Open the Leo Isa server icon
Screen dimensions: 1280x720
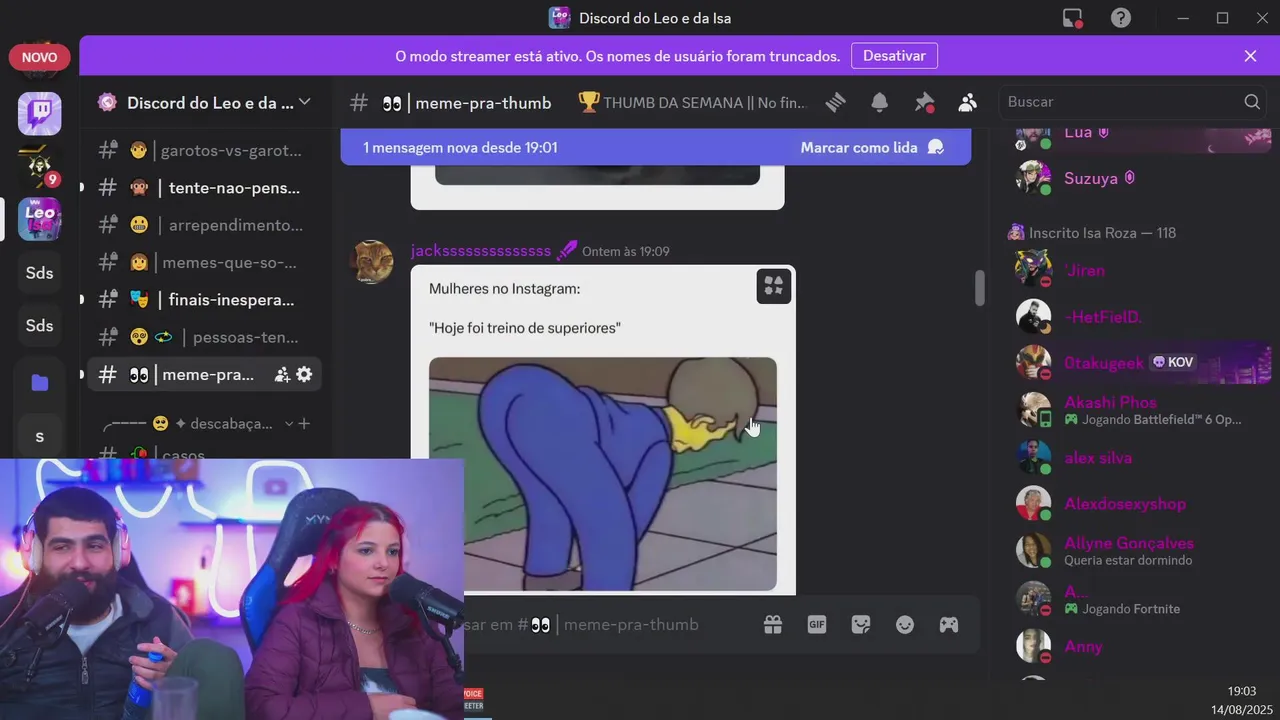(40, 219)
